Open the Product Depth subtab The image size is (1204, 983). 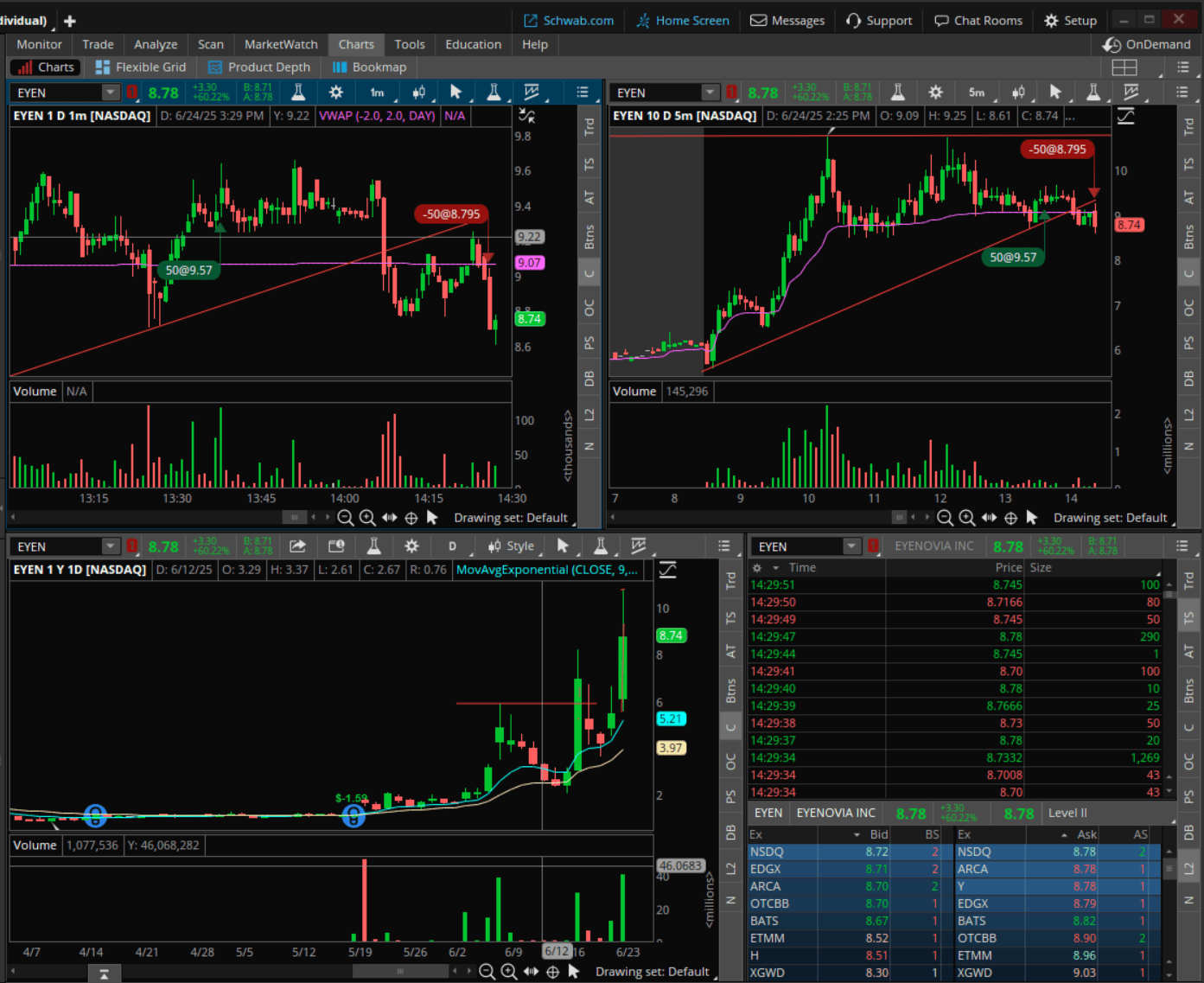tap(259, 67)
